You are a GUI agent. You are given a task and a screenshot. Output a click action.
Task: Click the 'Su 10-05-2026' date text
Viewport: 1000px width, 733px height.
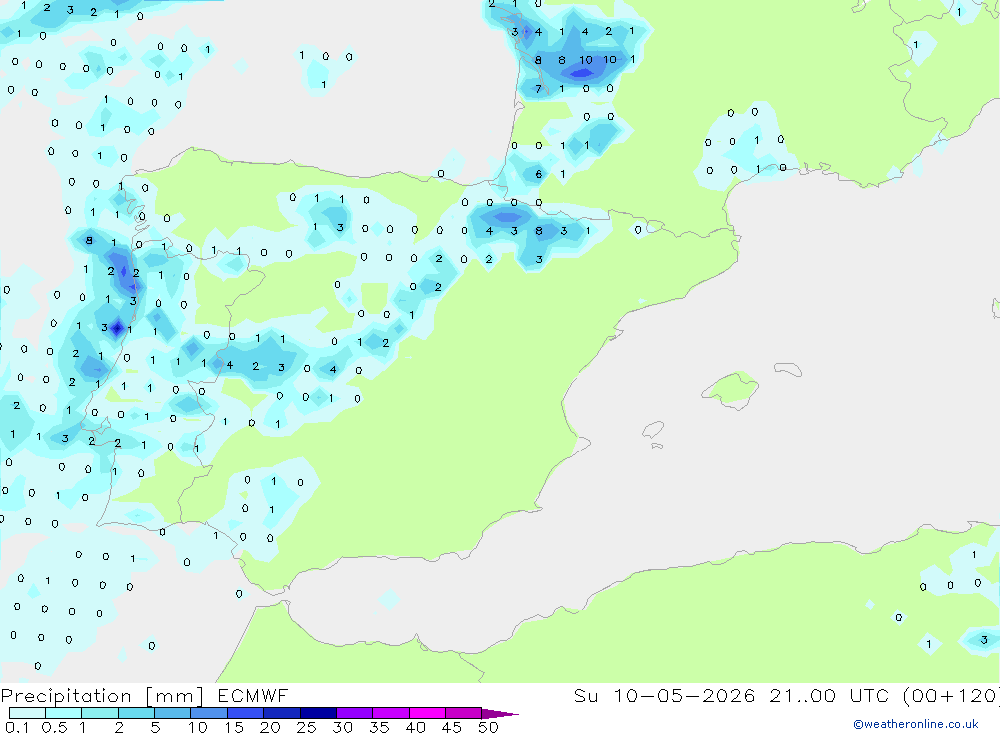pos(664,695)
